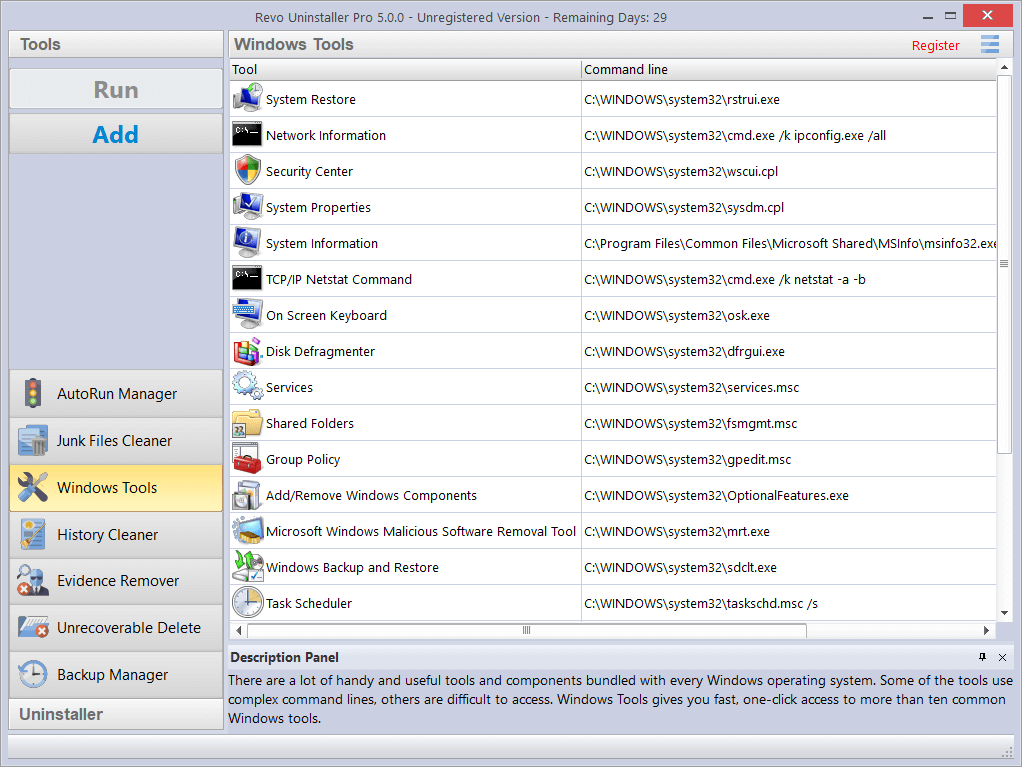Sort by the Command line column header

pos(789,69)
